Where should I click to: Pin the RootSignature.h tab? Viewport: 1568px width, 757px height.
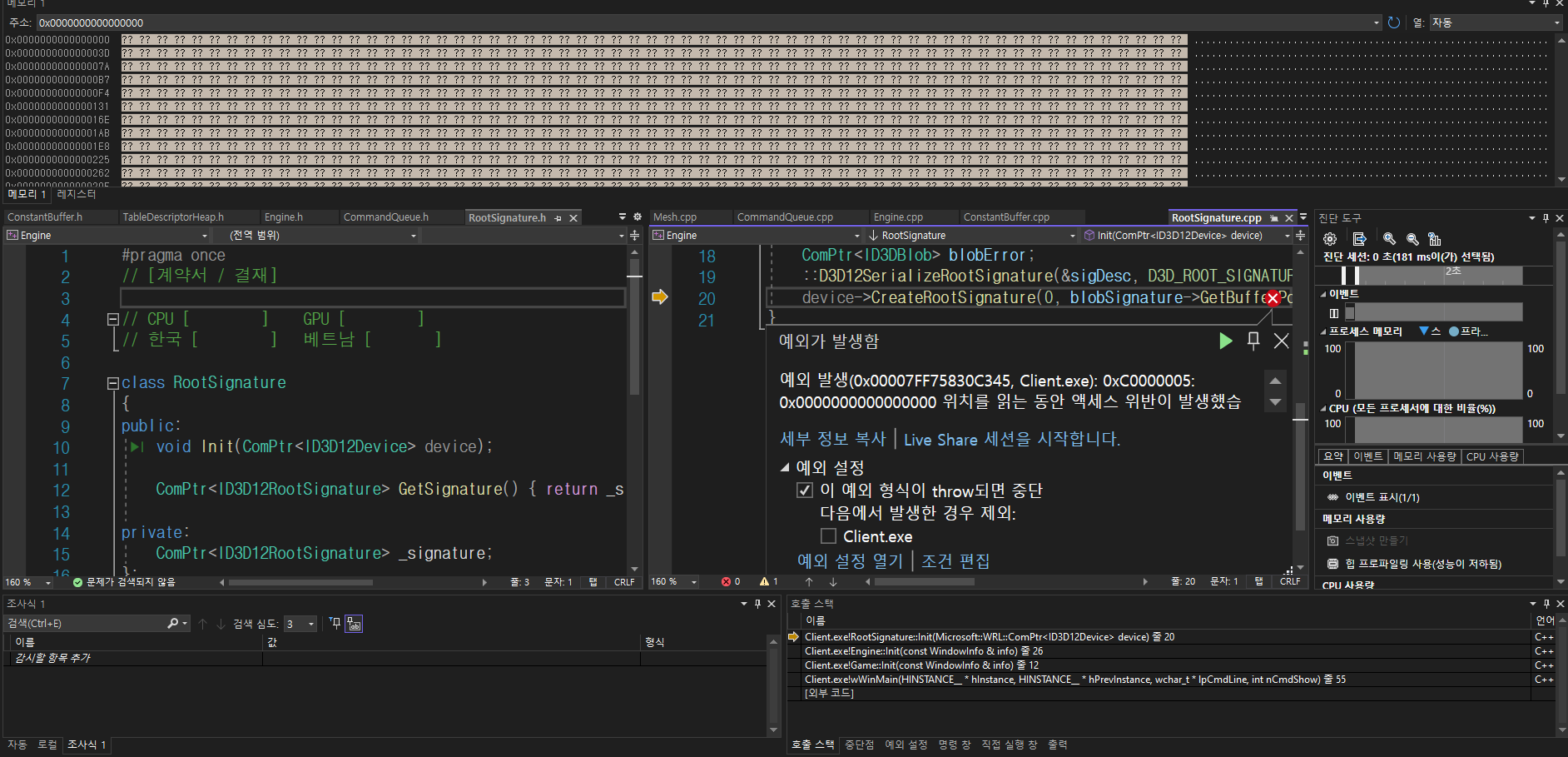(558, 218)
